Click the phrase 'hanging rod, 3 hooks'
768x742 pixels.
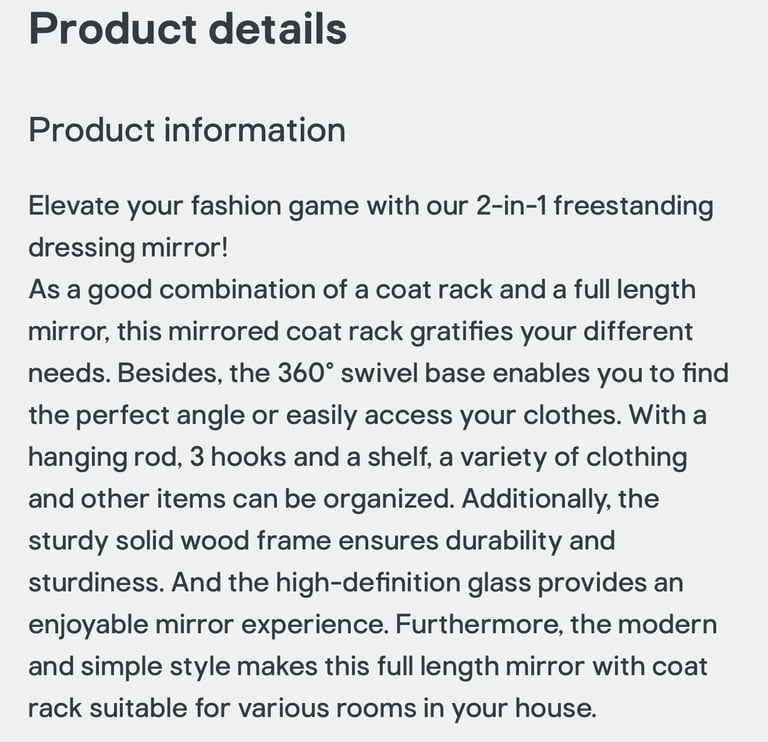tap(157, 457)
